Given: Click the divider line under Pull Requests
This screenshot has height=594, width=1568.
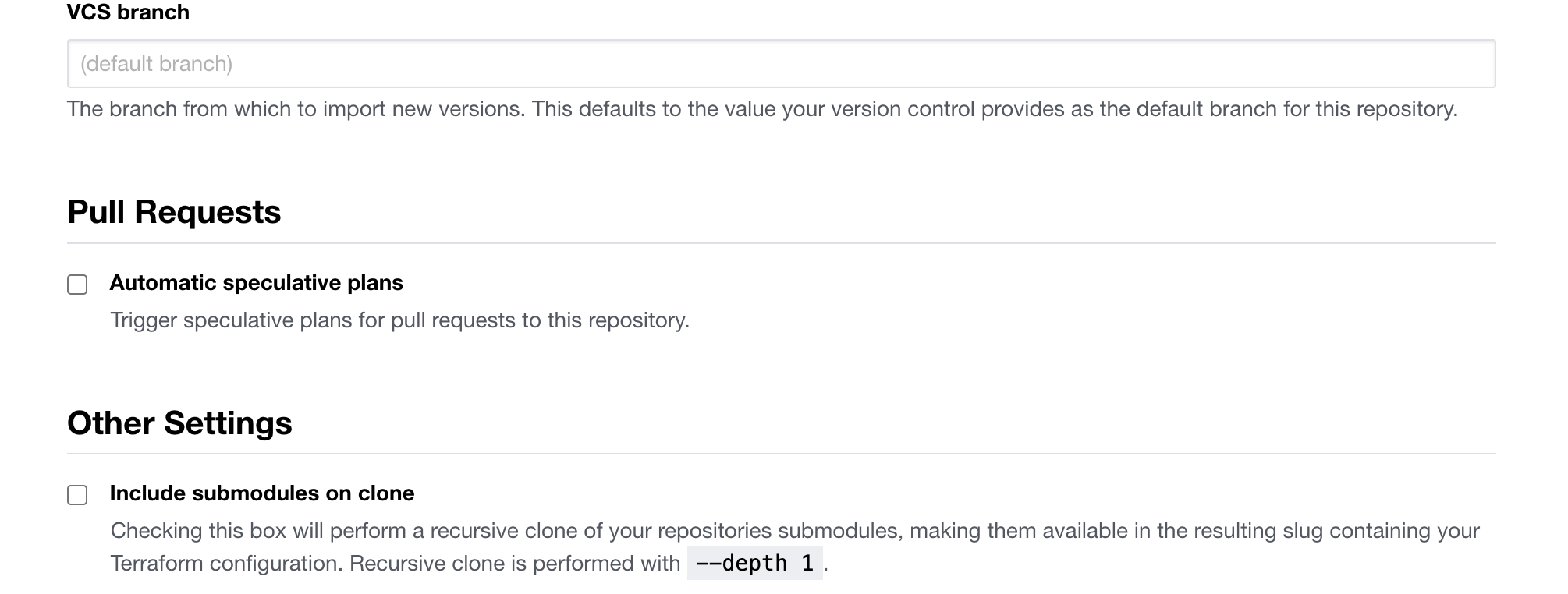Looking at the screenshot, I should point(780,243).
